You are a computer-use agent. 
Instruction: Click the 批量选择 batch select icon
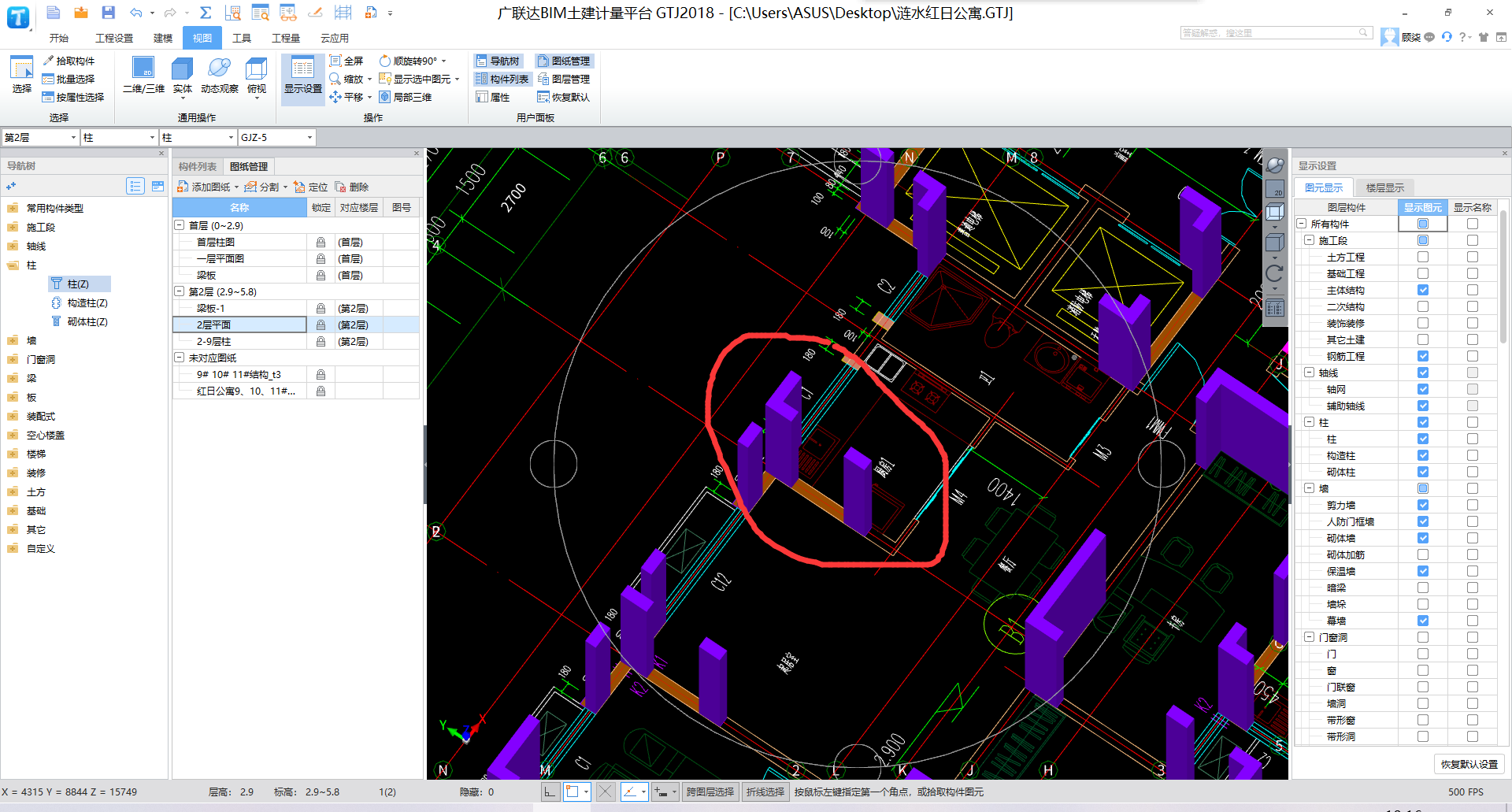[48, 79]
